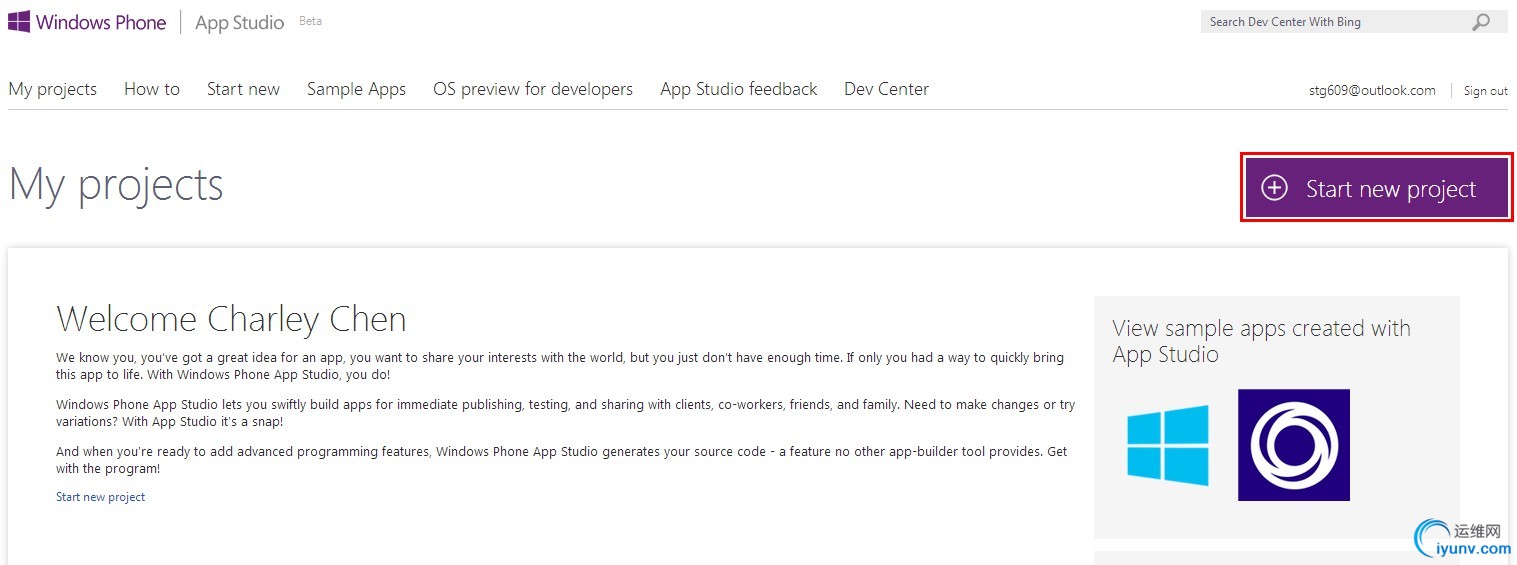
Task: Open OS preview for developers
Action: 533,89
